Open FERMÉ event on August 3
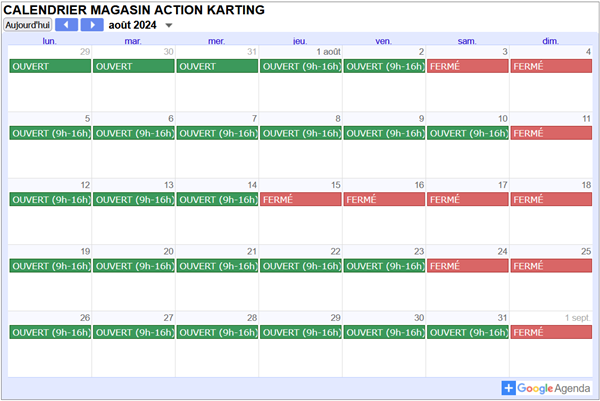600x401 pixels. pyautogui.click(x=468, y=66)
